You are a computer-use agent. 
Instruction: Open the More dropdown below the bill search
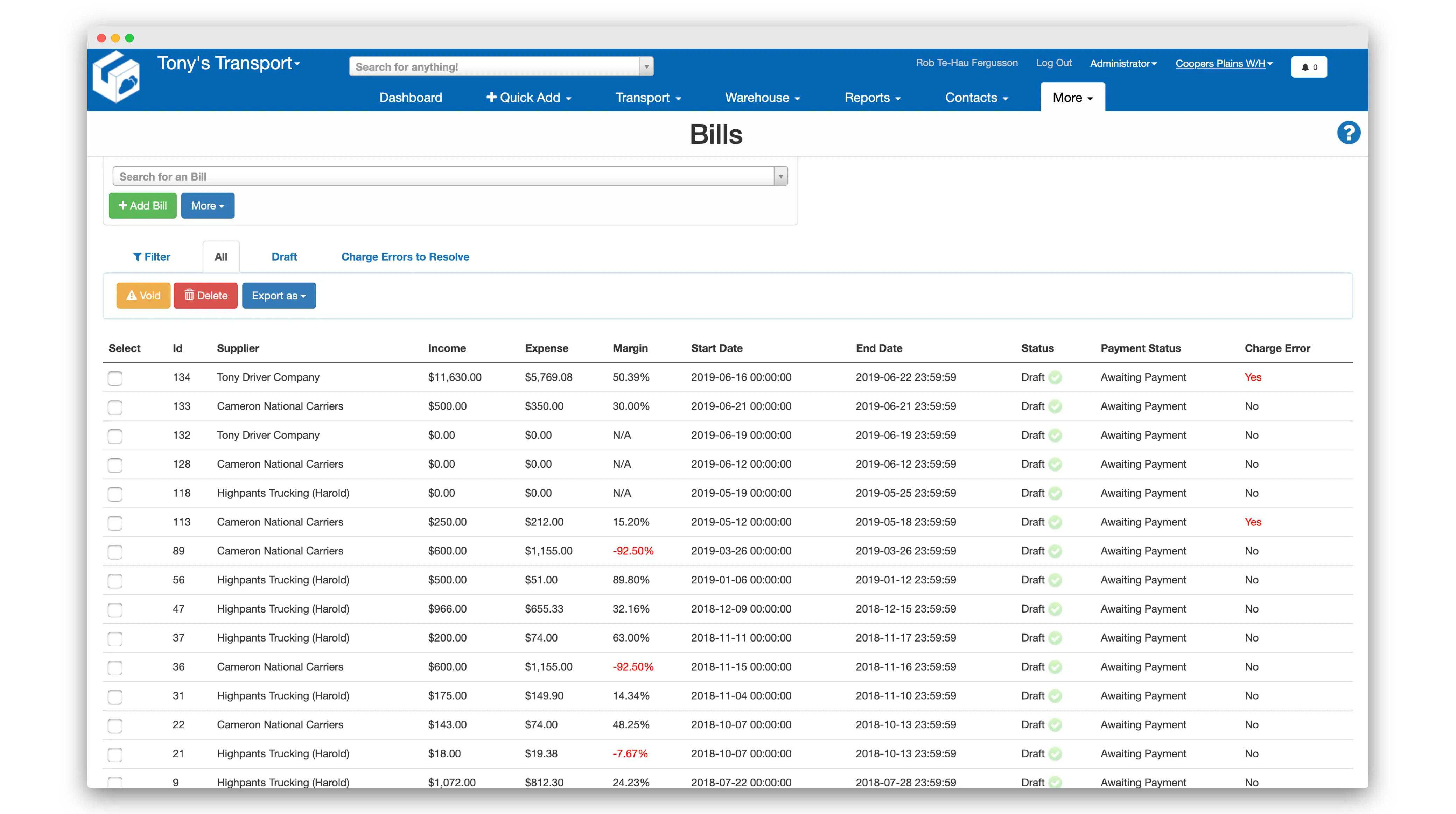coord(207,206)
